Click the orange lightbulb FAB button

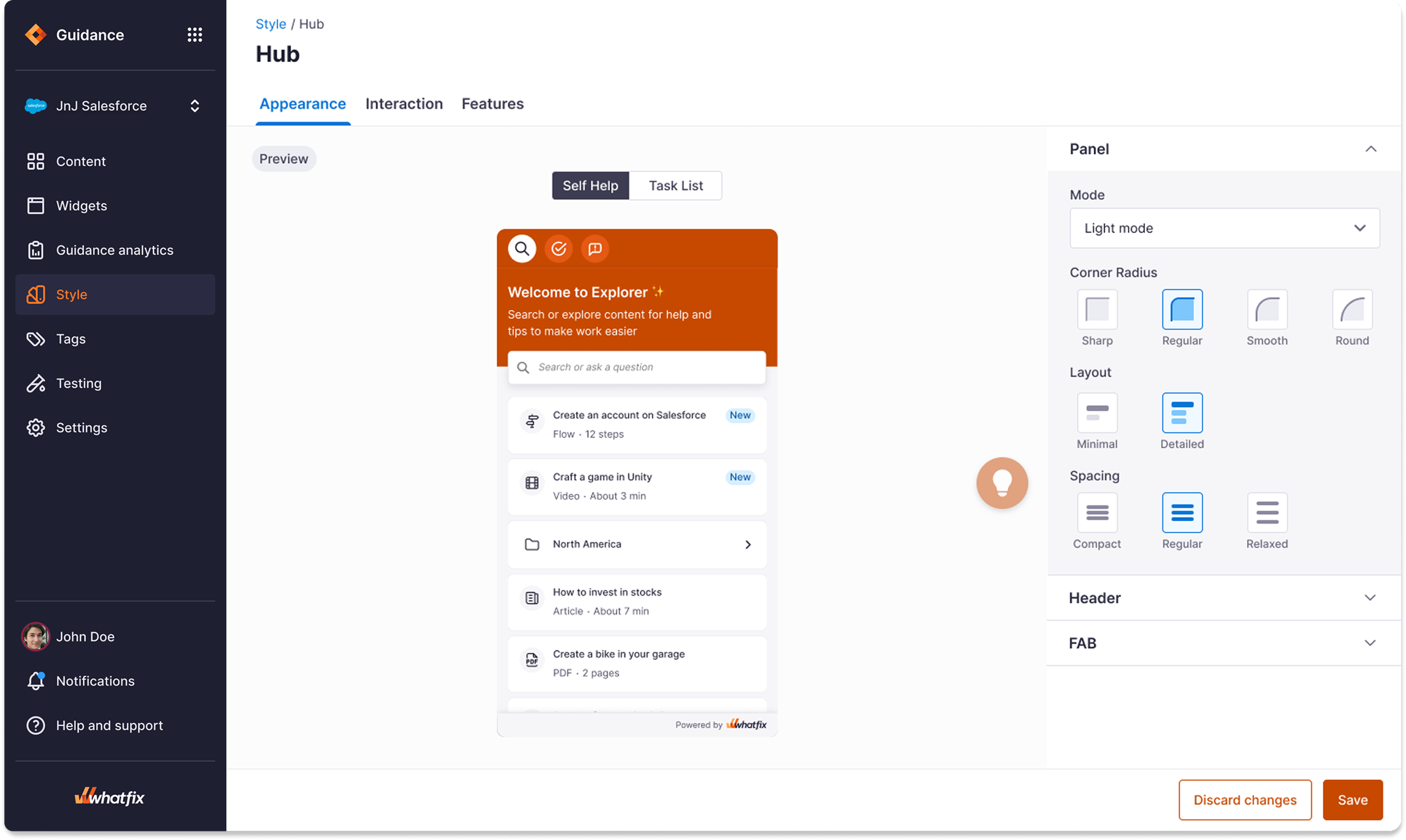point(1001,483)
